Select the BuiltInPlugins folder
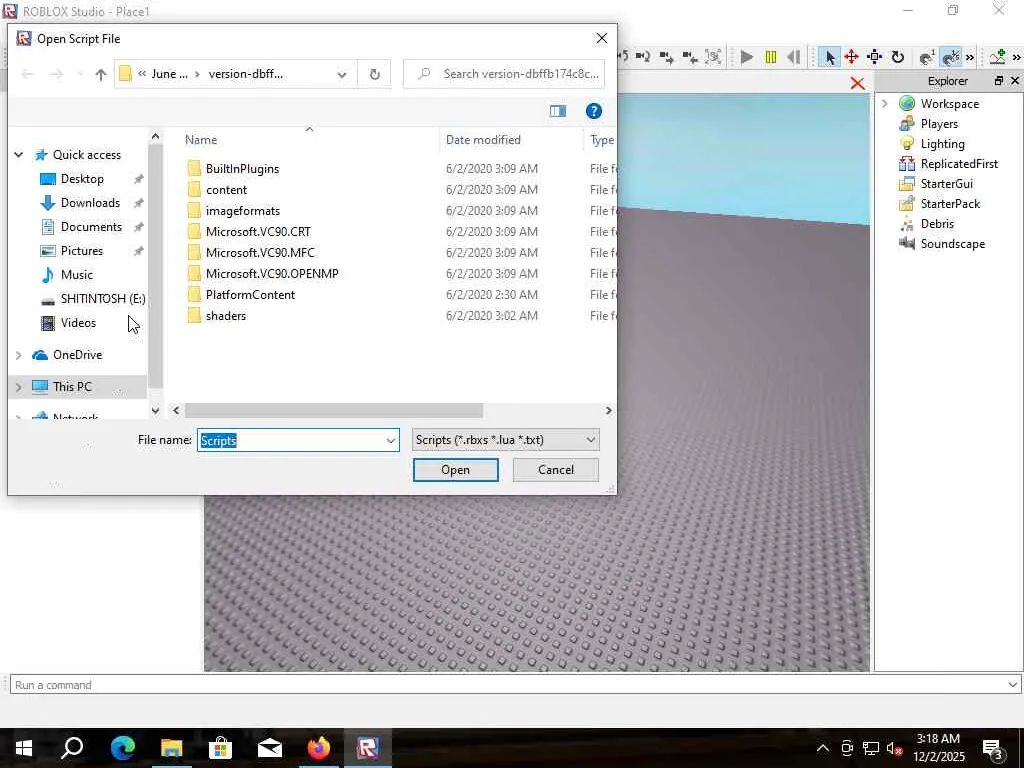The width and height of the screenshot is (1024, 768). (x=242, y=168)
